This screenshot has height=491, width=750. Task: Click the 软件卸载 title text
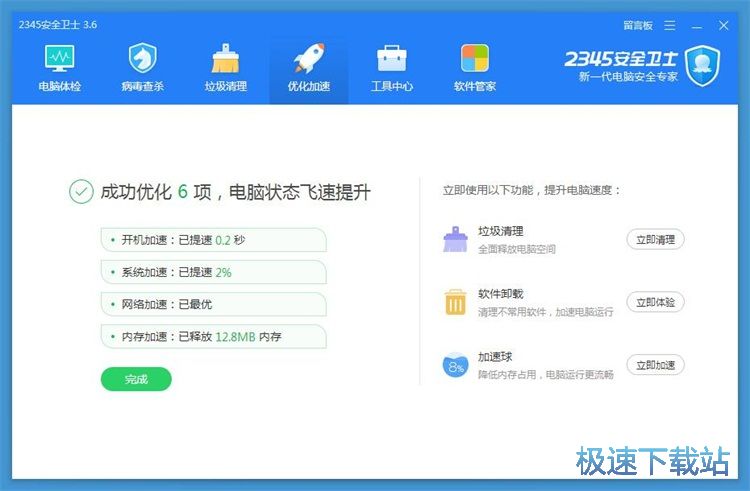pos(501,294)
